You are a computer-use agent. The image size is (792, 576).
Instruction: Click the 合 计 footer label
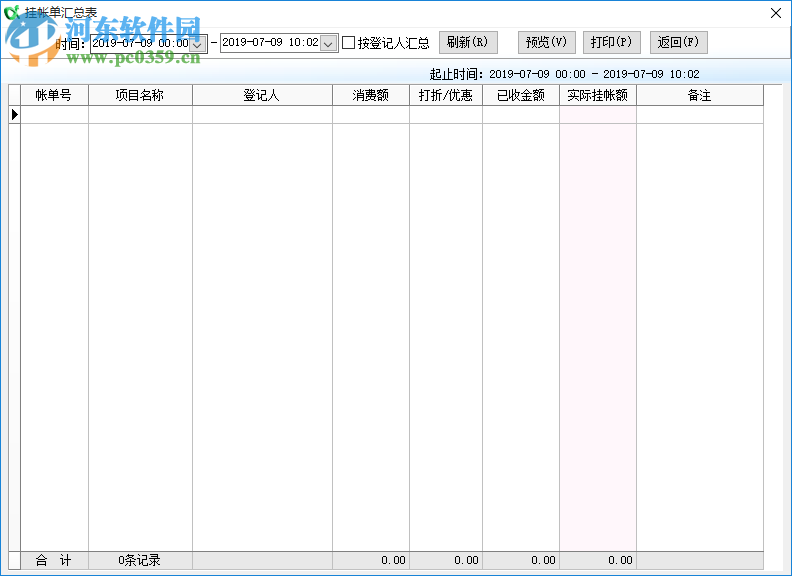pos(54,560)
